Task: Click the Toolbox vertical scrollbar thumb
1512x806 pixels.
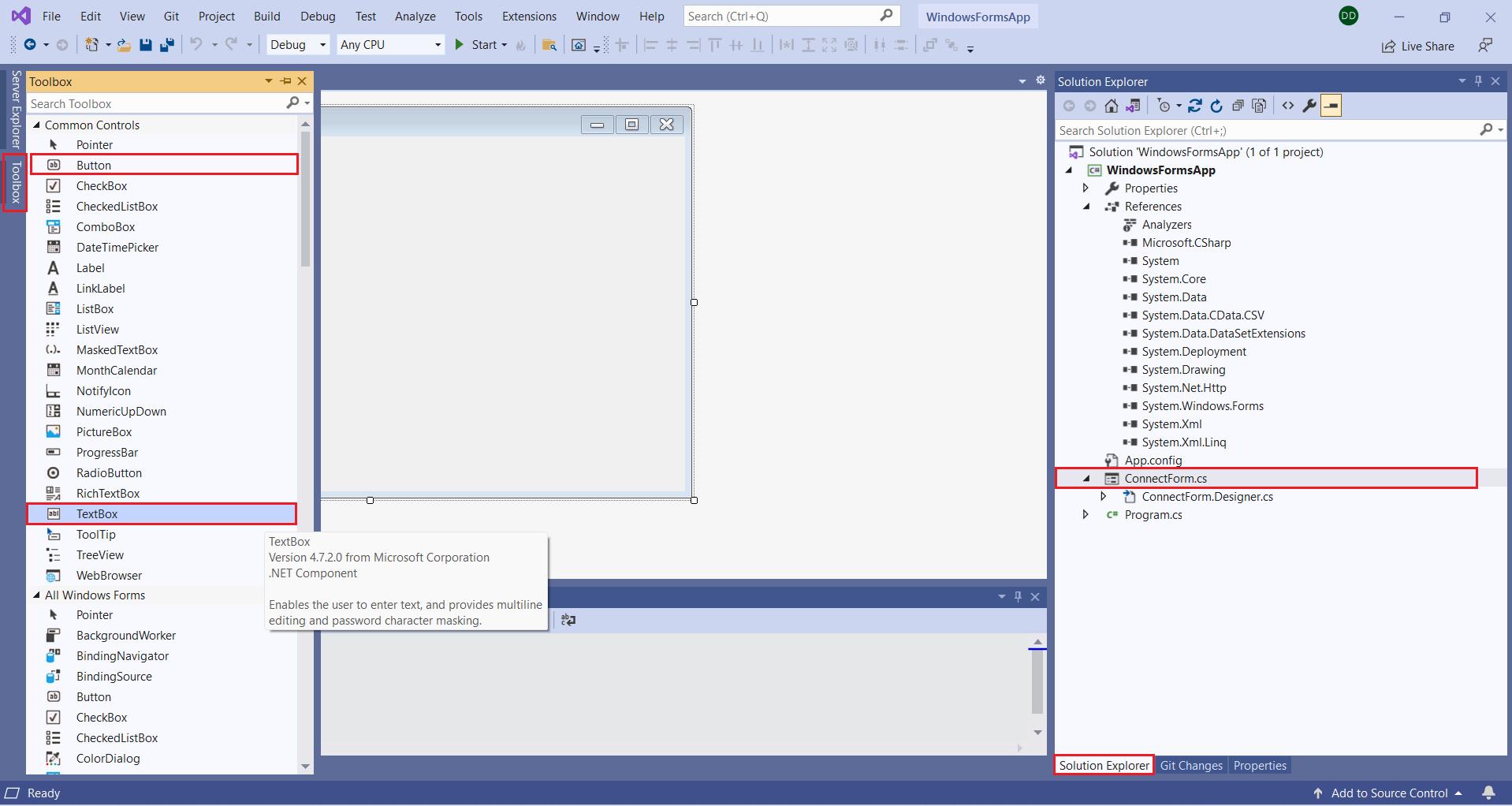Action: pos(305,197)
